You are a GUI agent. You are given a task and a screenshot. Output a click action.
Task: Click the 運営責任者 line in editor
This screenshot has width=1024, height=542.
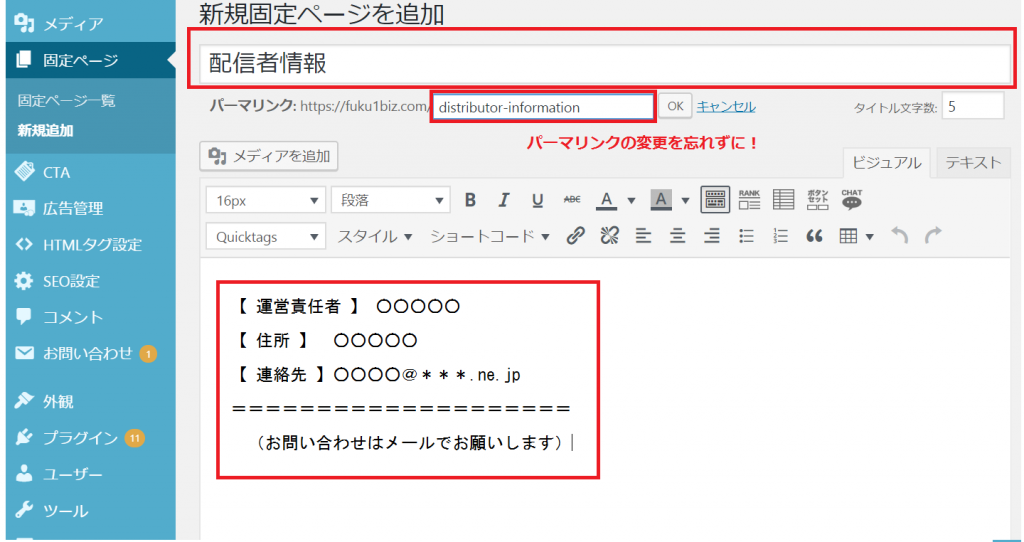346,306
